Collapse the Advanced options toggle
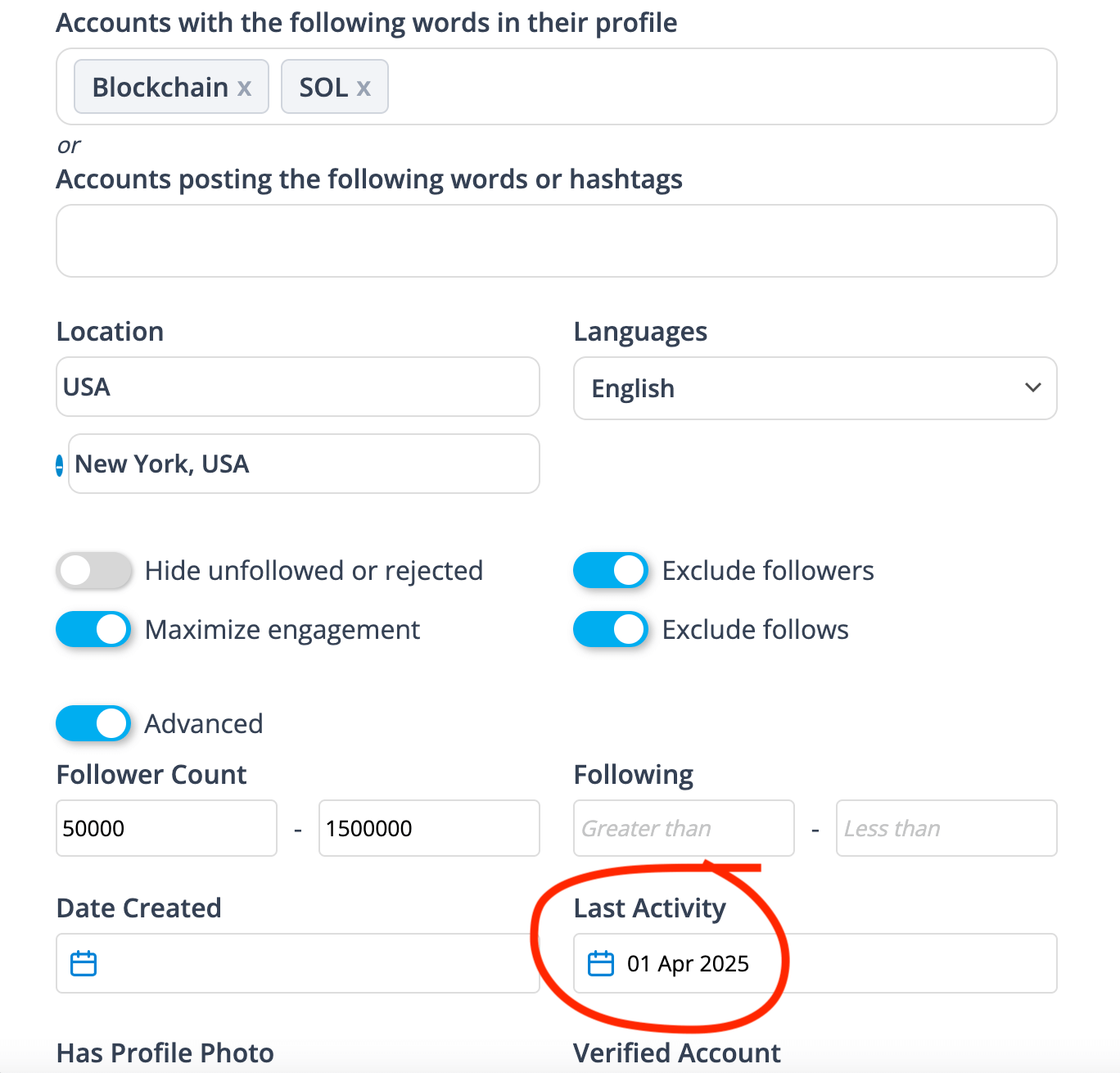The height and width of the screenshot is (1073, 1120). [93, 724]
